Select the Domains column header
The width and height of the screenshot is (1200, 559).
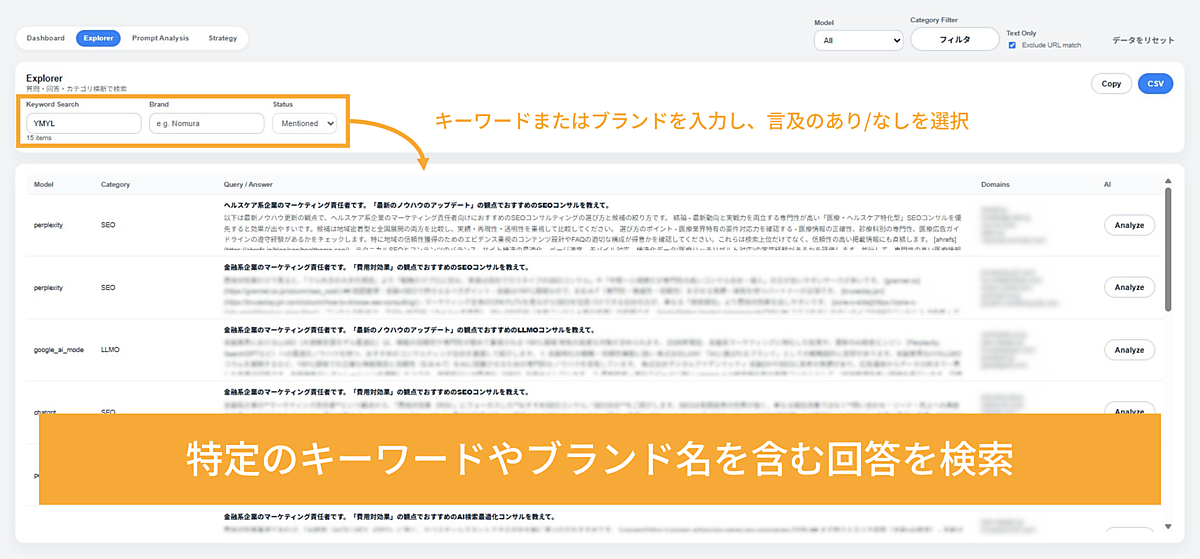[x=996, y=185]
